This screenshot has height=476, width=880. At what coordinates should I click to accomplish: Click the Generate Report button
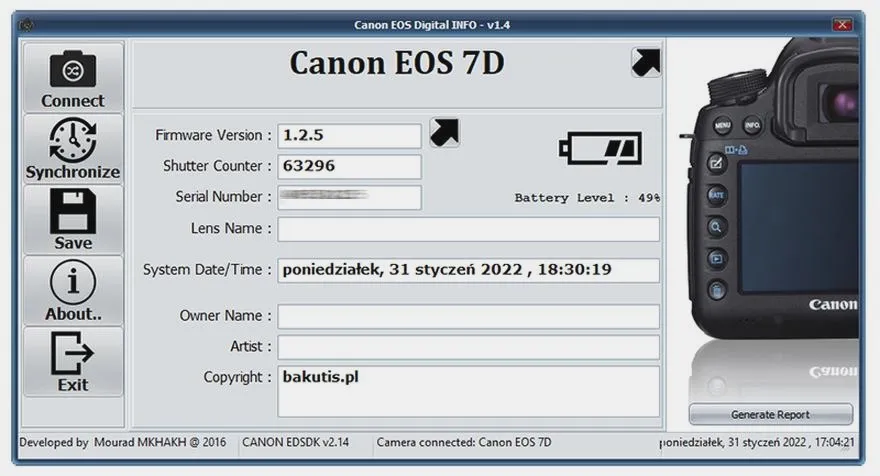click(x=771, y=414)
